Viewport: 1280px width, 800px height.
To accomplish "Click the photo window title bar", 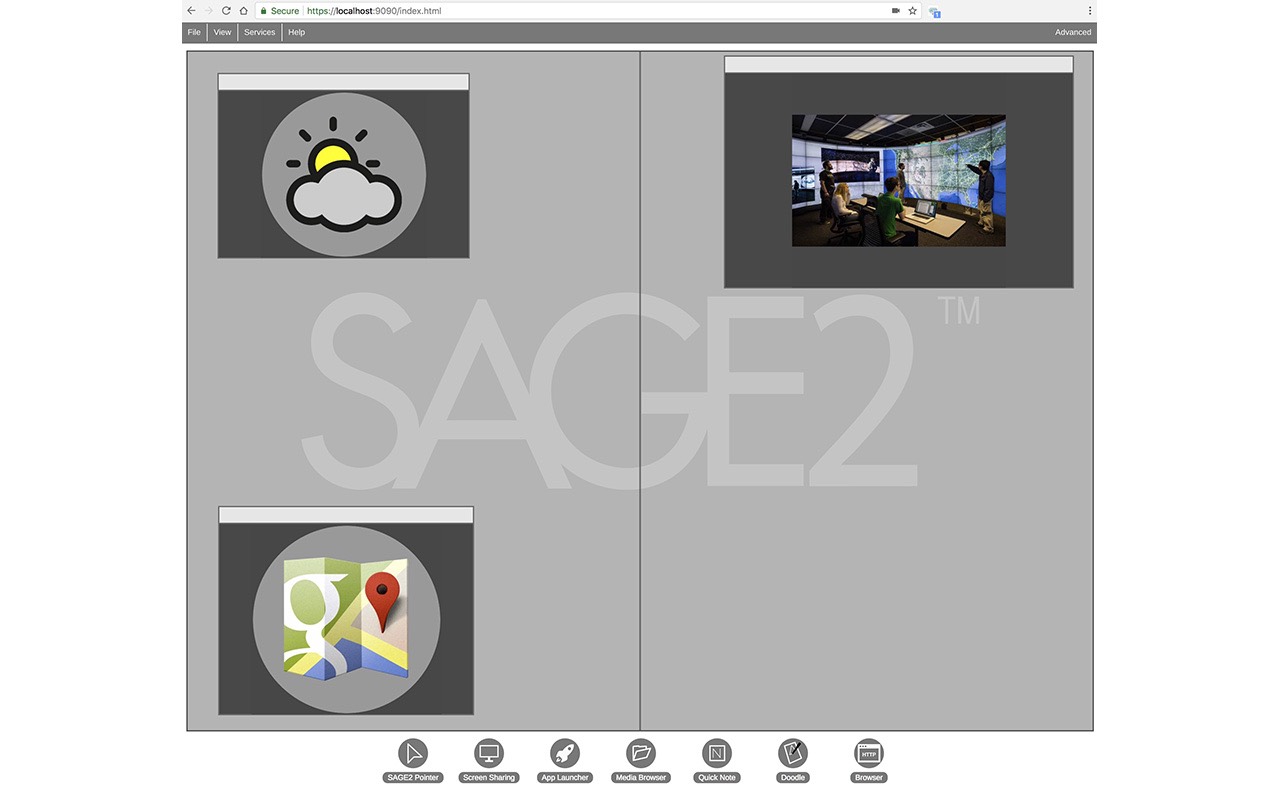I will point(899,64).
